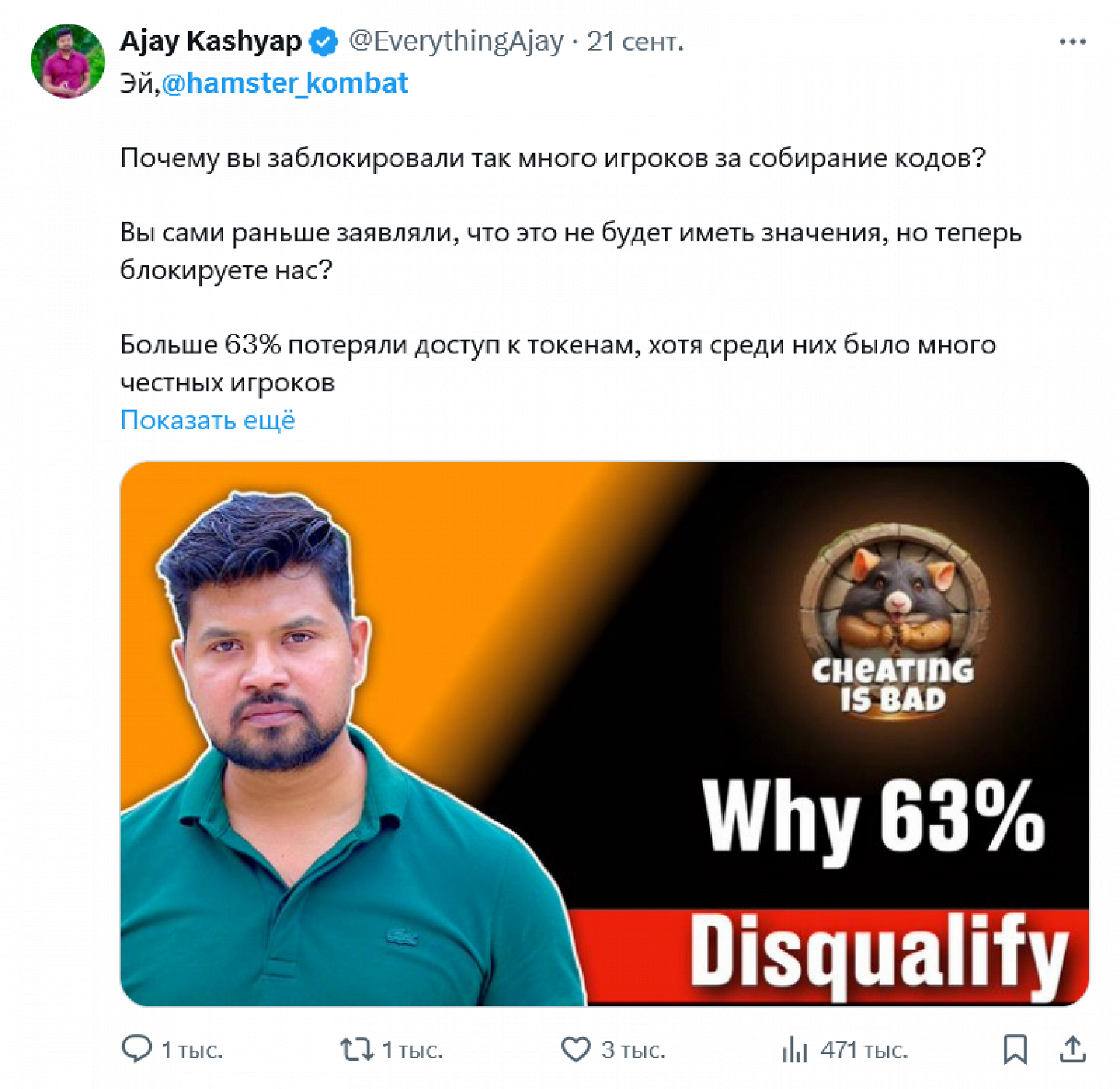Image resolution: width=1120 pixels, height=1089 pixels.
Task: Open Ajay Kashyap's profile avatar
Action: click(x=67, y=61)
